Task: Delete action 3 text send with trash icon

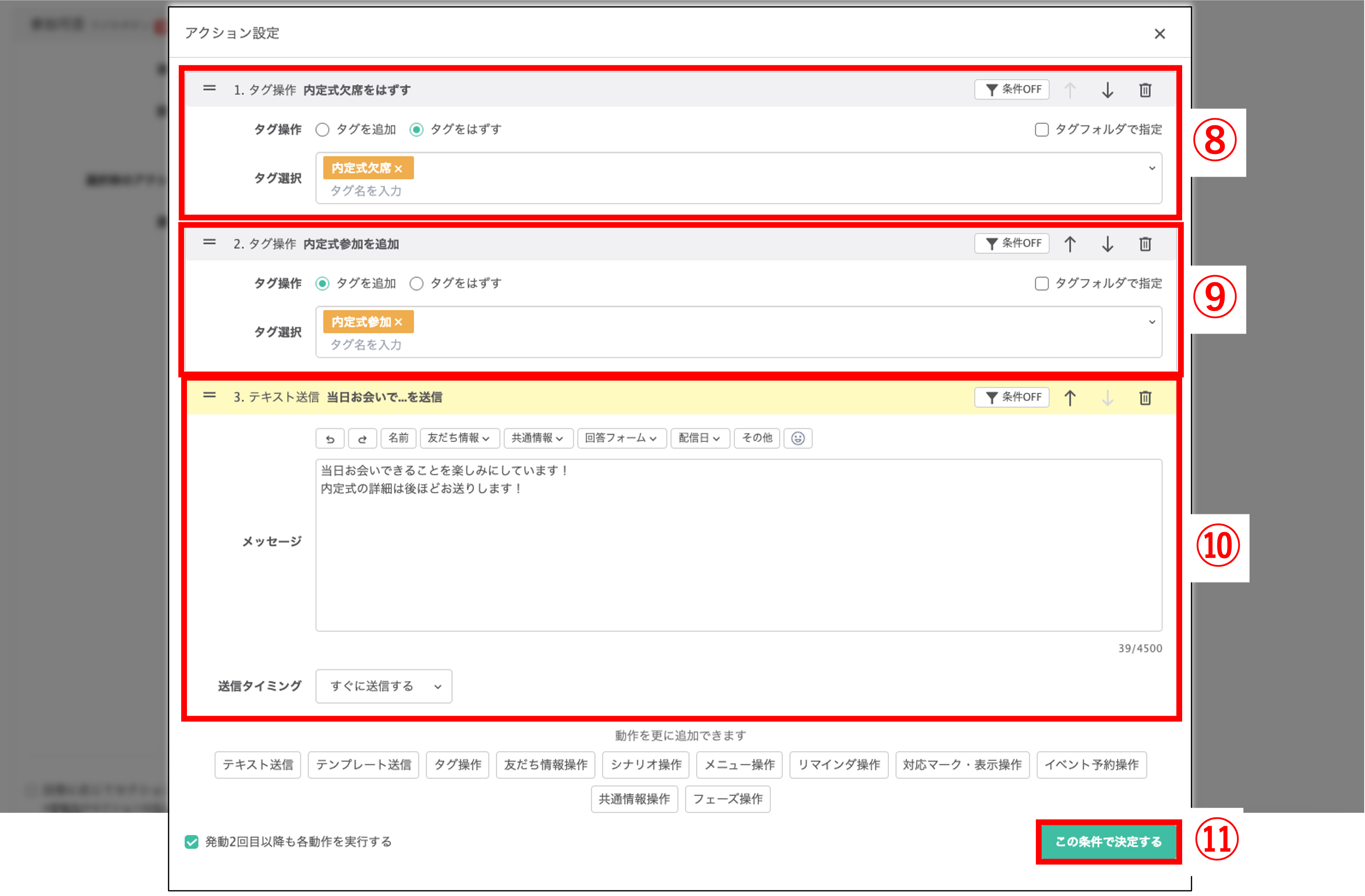Action: click(1145, 398)
